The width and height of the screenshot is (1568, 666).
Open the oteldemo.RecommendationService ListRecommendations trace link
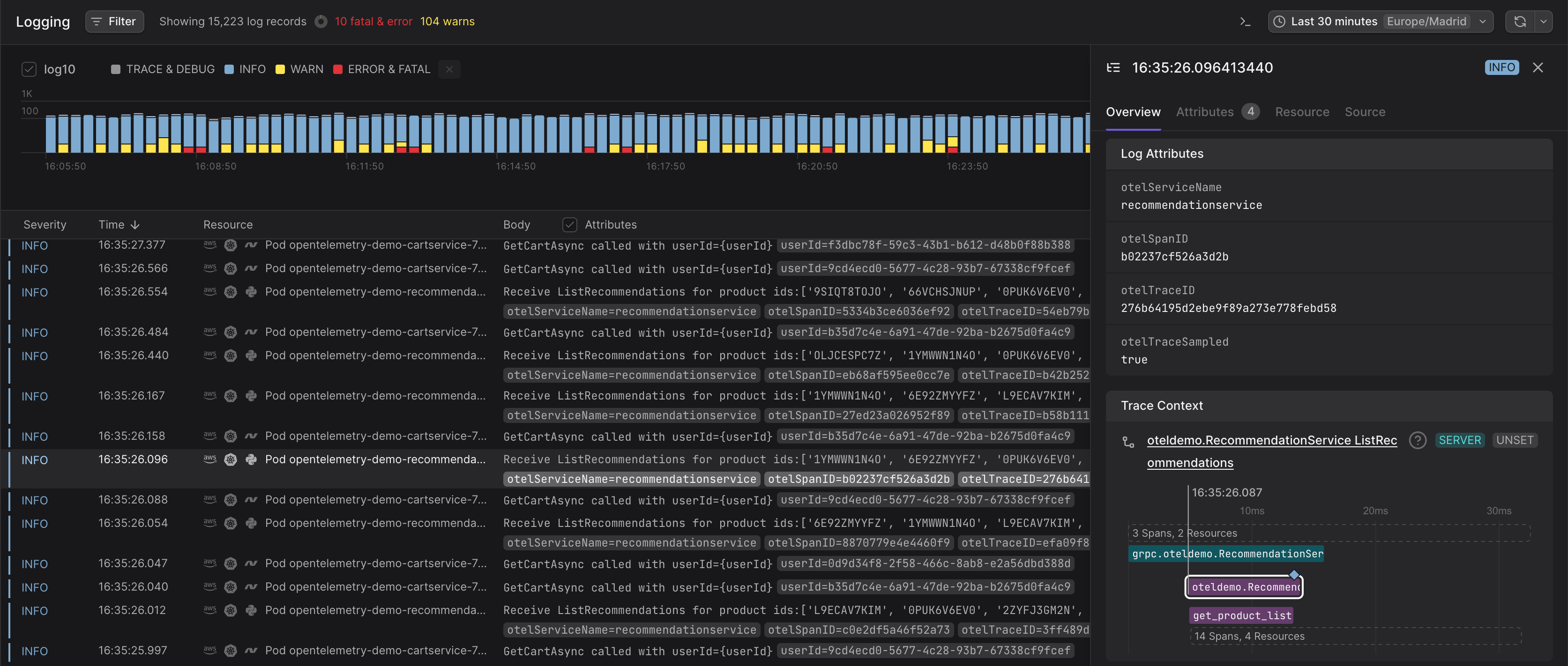tap(1271, 440)
